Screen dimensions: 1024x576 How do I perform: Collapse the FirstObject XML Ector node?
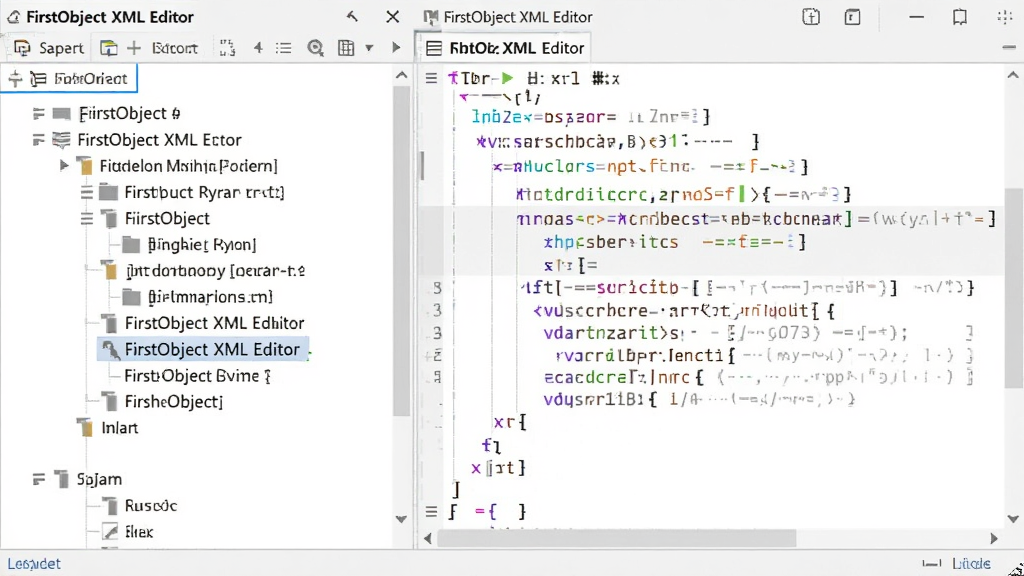[x=39, y=140]
